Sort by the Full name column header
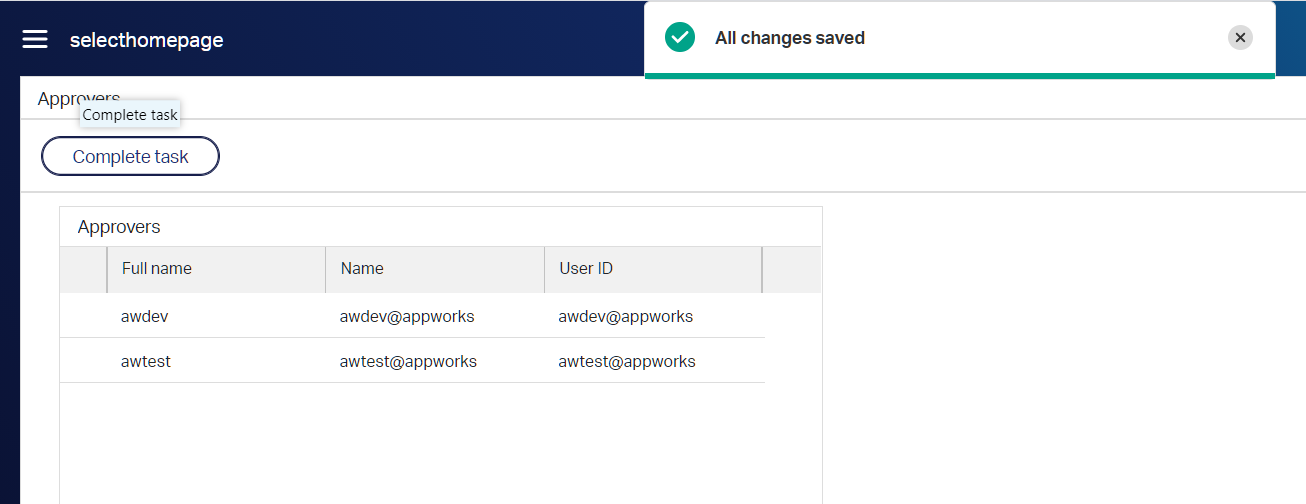 coord(157,269)
